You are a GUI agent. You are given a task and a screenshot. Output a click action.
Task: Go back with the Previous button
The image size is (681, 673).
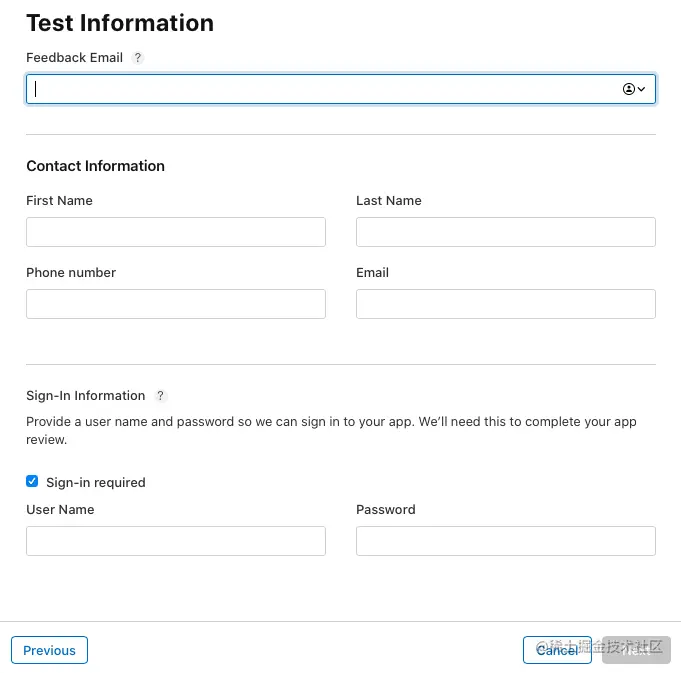[50, 650]
